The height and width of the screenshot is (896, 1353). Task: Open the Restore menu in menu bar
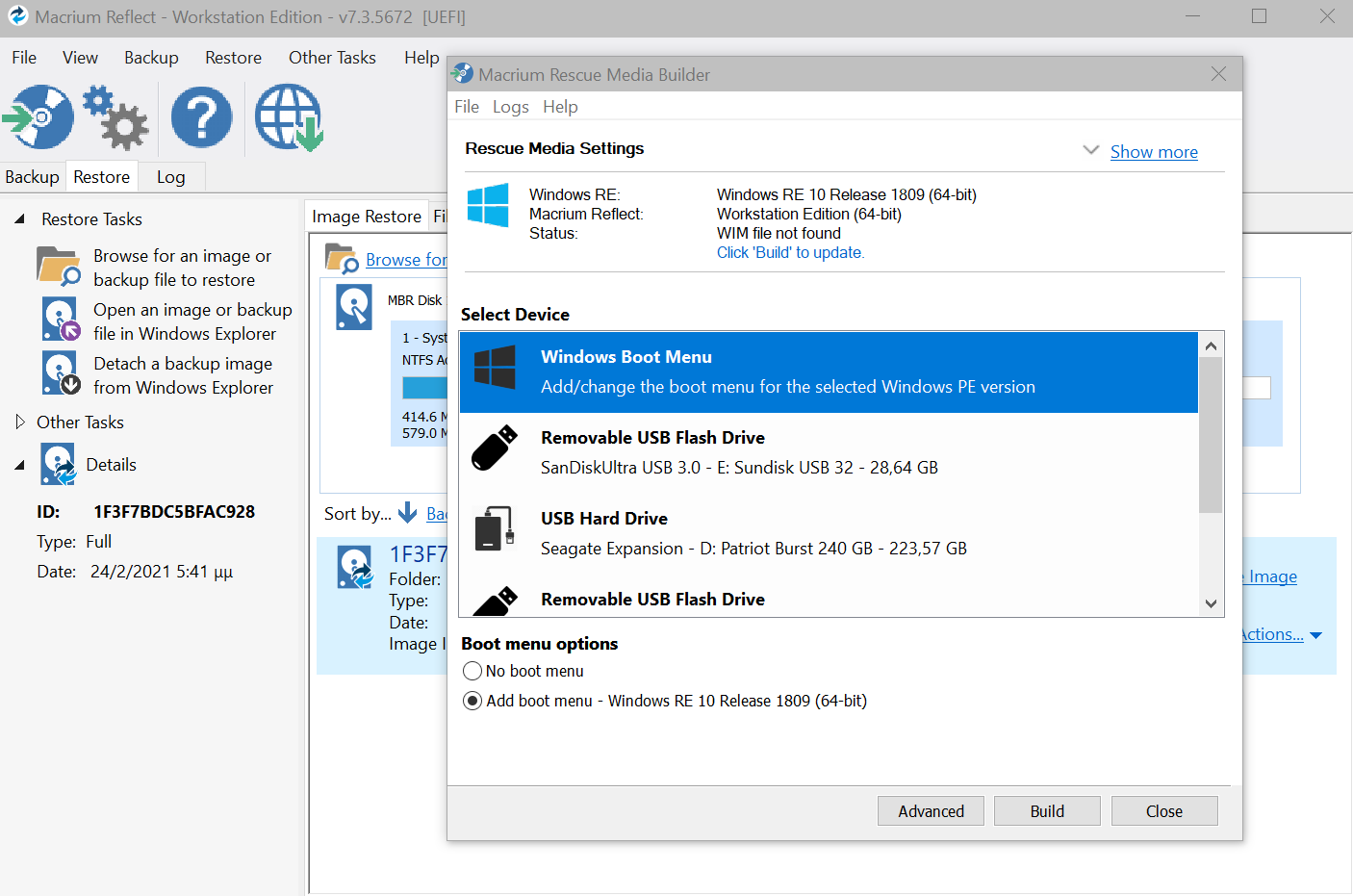(x=233, y=58)
